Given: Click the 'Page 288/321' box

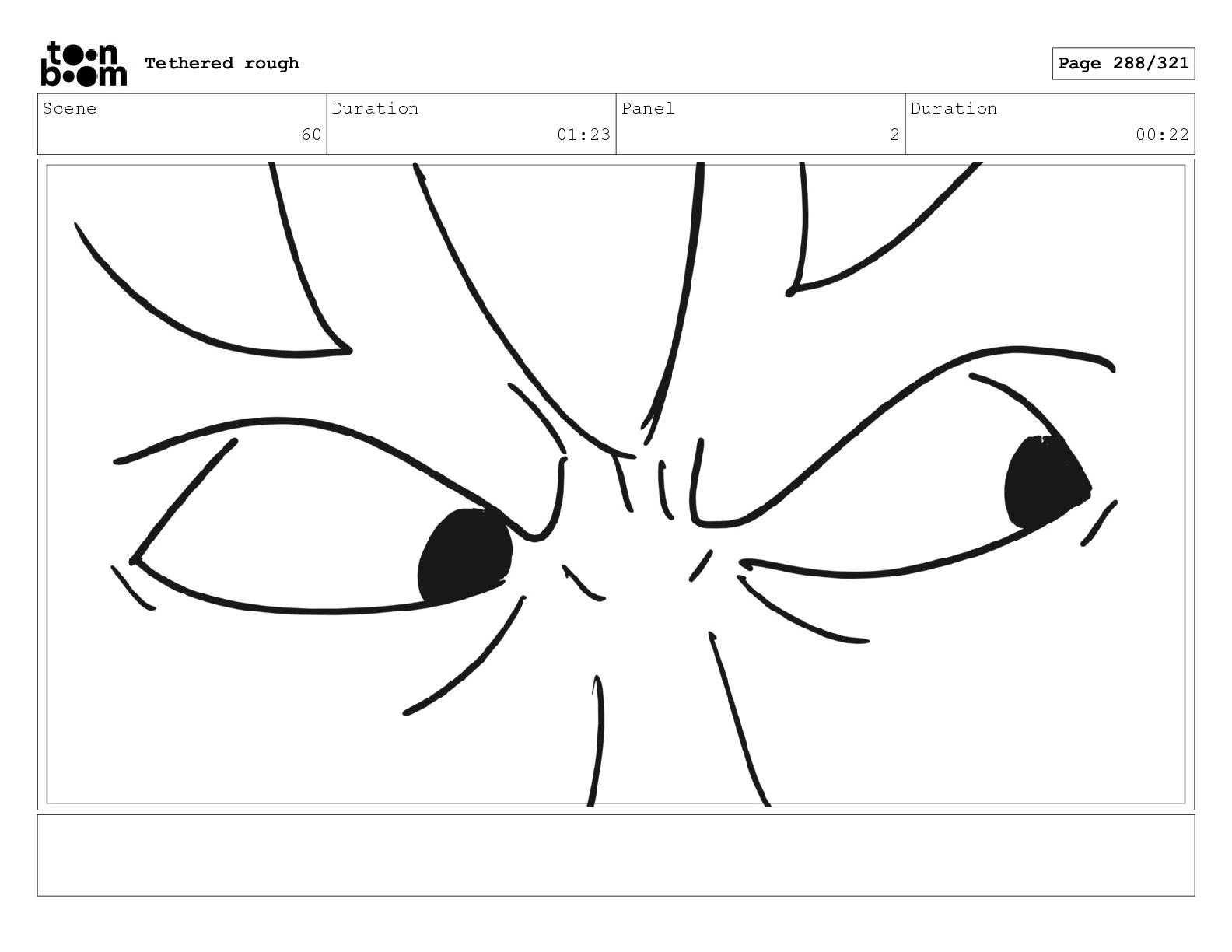Looking at the screenshot, I should tap(1123, 64).
